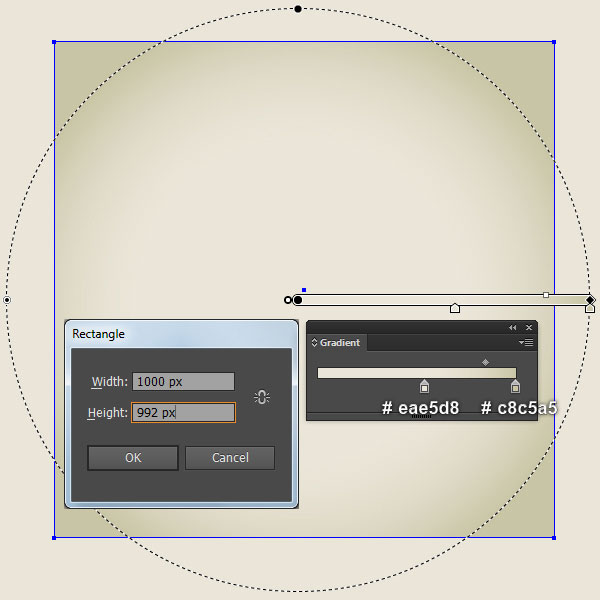Click the Gradient panel bottom resize grip
The image size is (600, 600).
coord(422,416)
